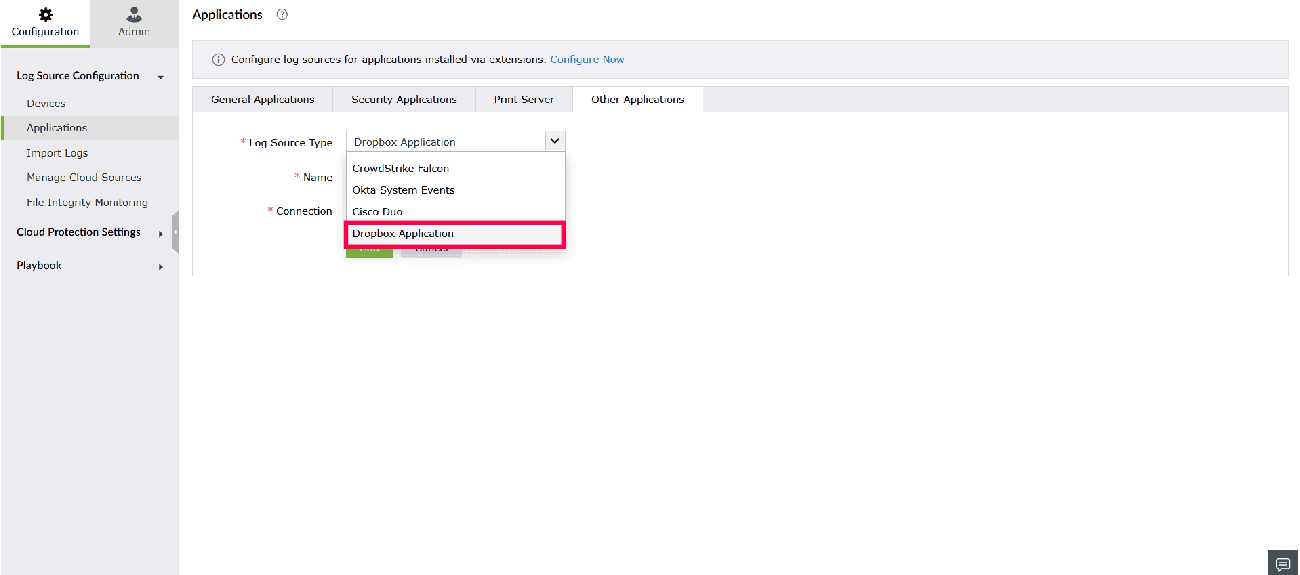Select the Other Applications tab
Image resolution: width=1300 pixels, height=575 pixels.
click(638, 100)
